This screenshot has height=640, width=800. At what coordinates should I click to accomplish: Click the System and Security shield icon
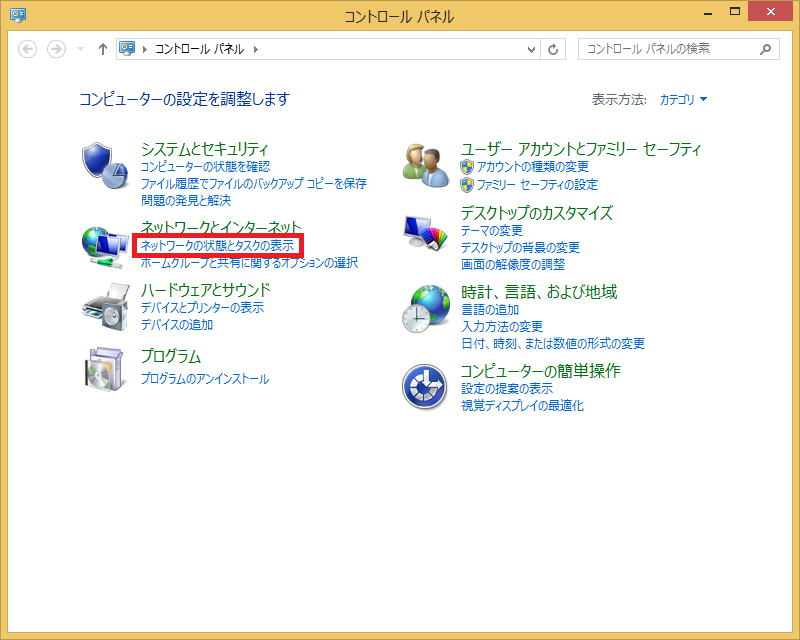tap(105, 165)
